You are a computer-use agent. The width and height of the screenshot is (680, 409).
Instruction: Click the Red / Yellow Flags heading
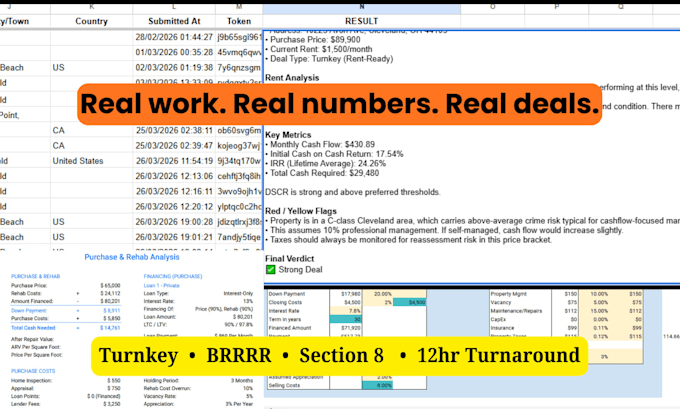(x=301, y=211)
